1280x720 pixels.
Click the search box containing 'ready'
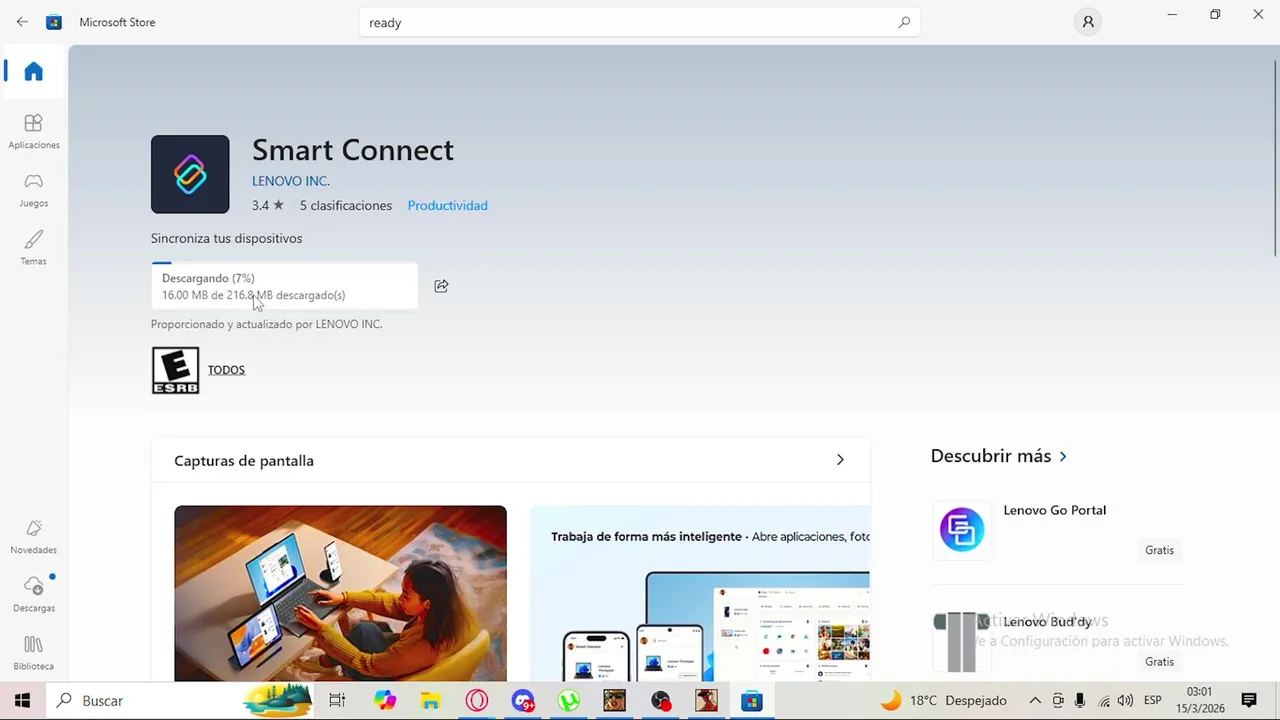coord(639,22)
